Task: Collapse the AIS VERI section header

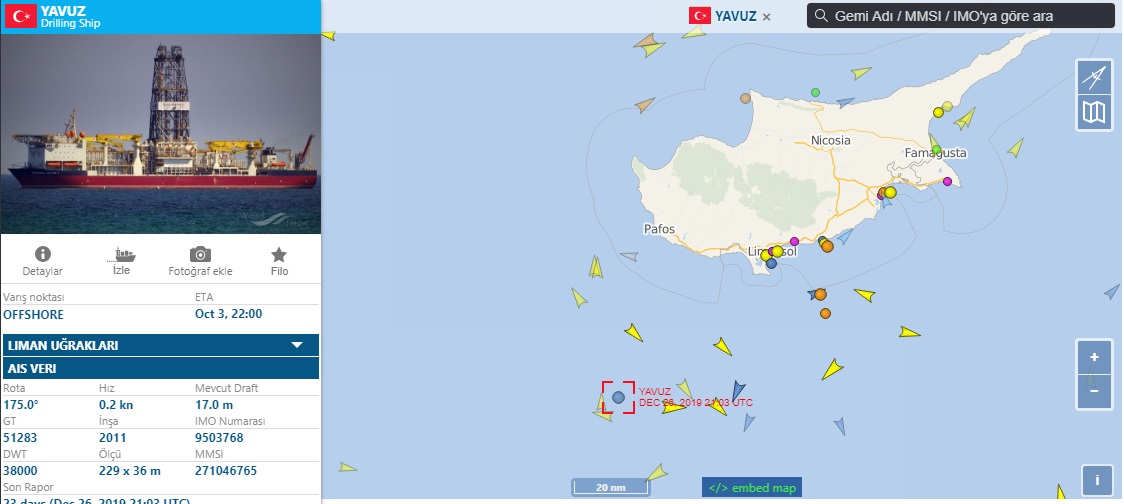Action: [161, 369]
